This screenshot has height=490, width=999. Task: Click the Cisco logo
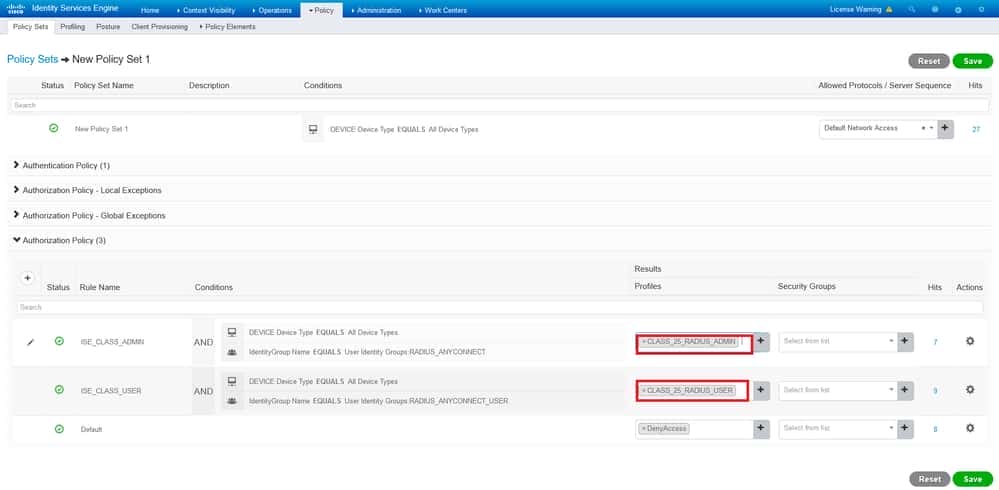coord(15,10)
